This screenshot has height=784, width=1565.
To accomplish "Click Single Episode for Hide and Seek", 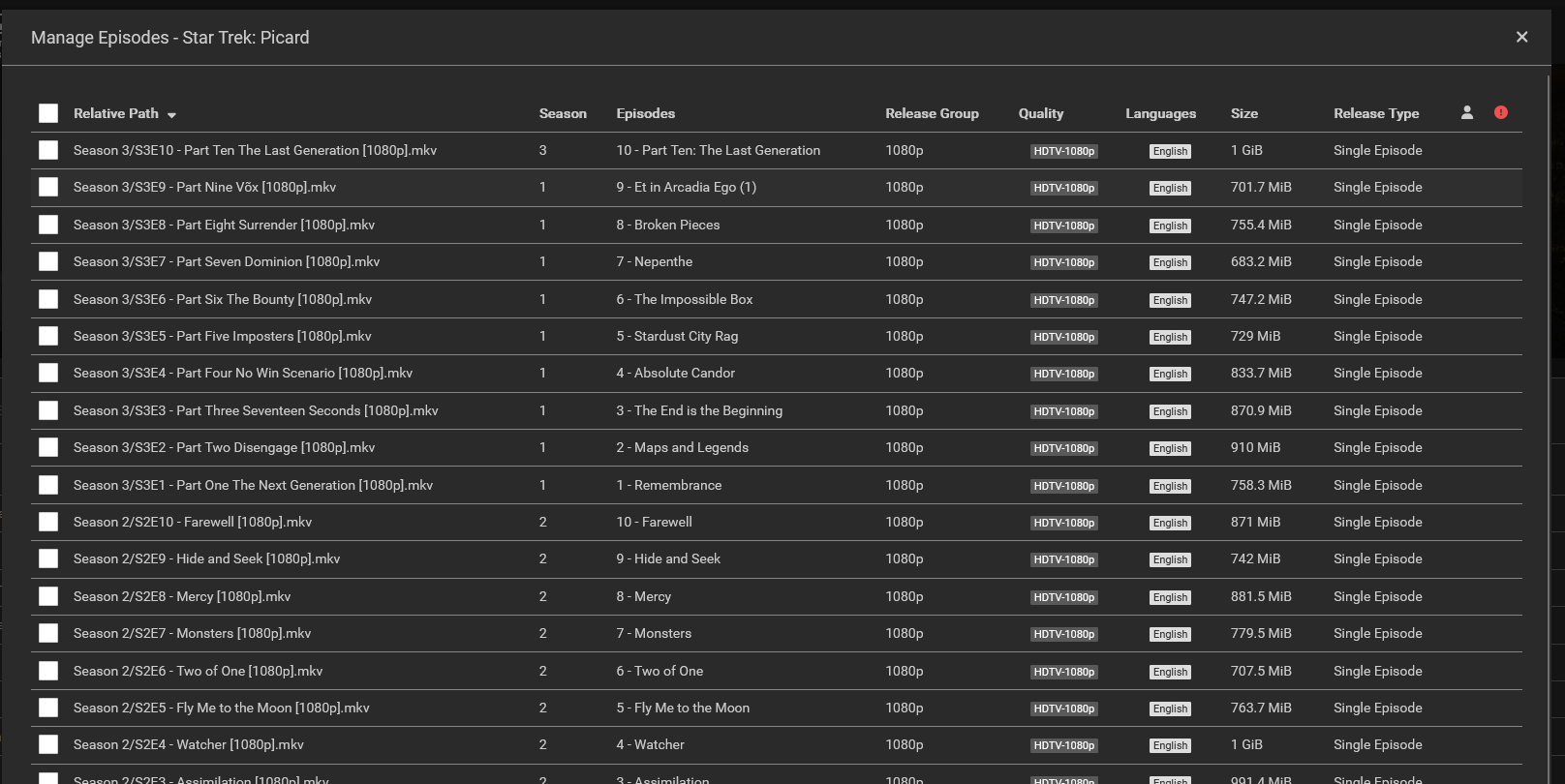I will click(1377, 558).
